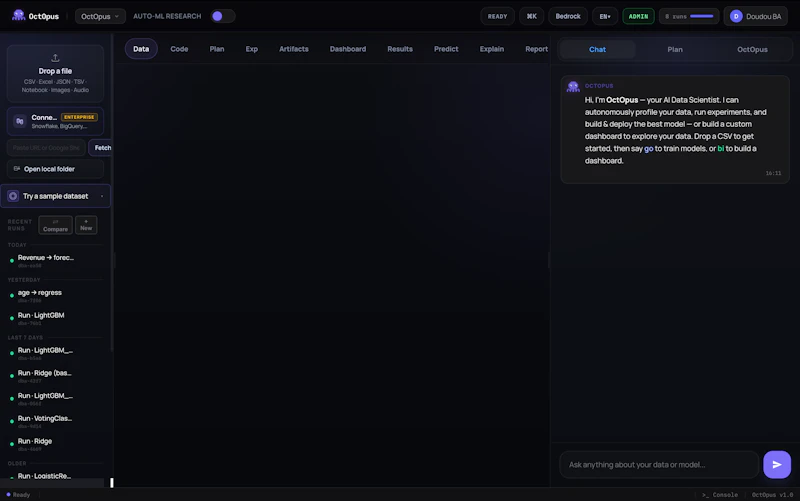Viewport: 800px width, 501px height.
Task: Open the Run · Ridge run above Older
Action: pos(55,444)
